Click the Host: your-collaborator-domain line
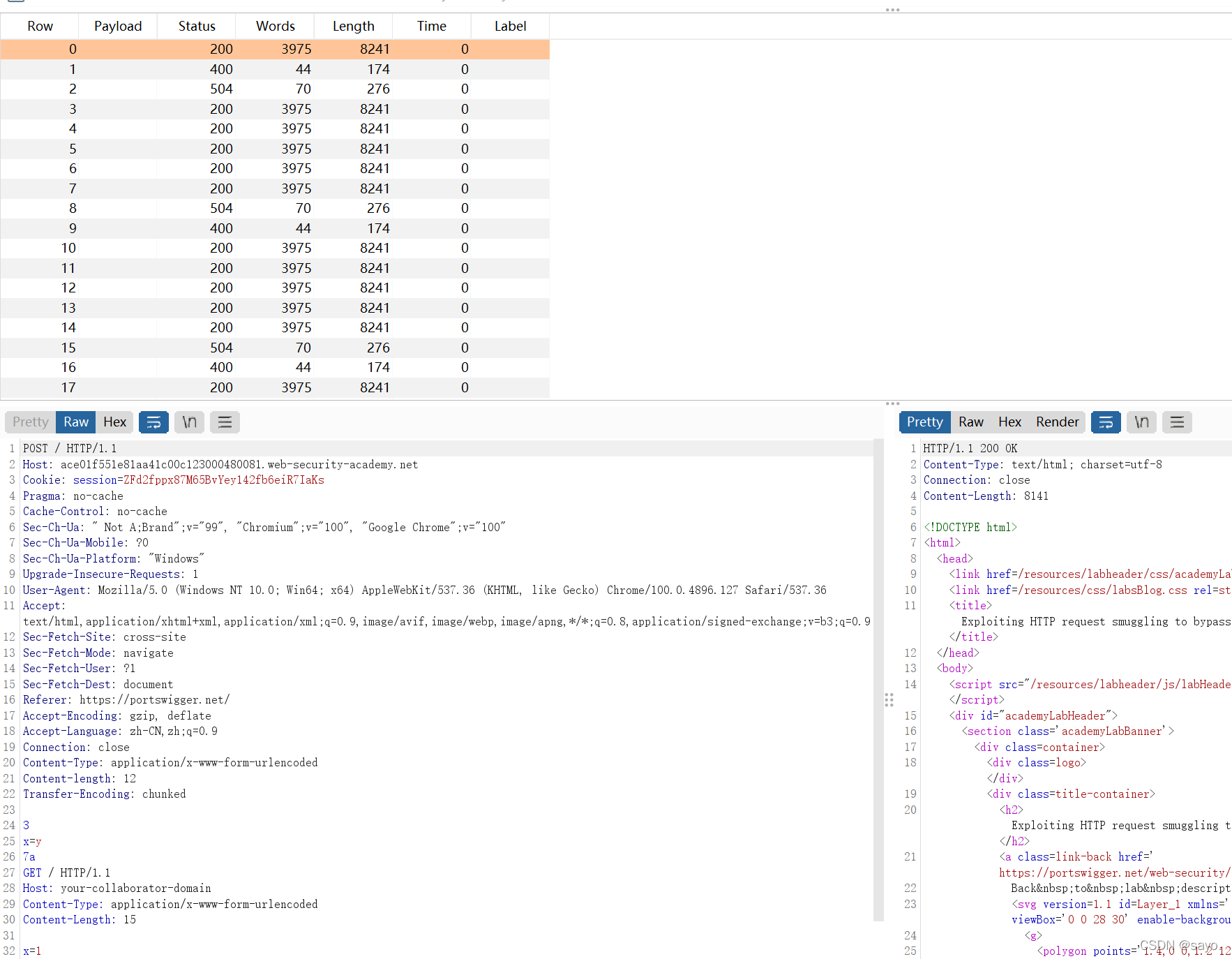Viewport: 1232px width, 959px height. [117, 888]
